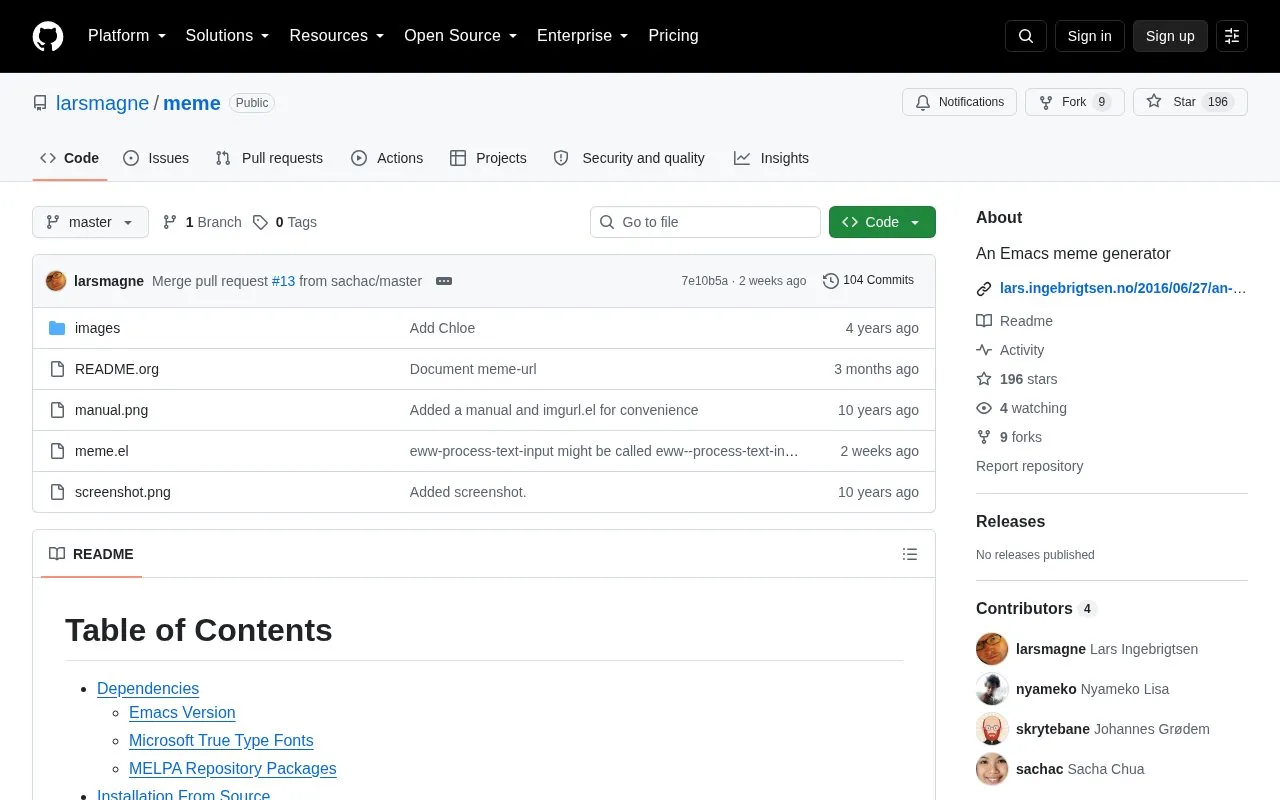
Task: Click the branch icon for 1 Branch
Action: click(170, 222)
